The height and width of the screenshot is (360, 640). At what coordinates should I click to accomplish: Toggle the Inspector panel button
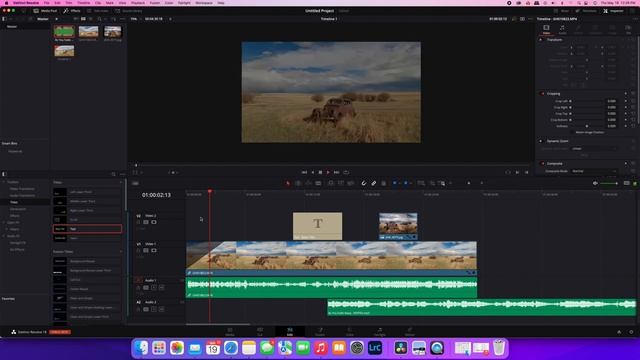pyautogui.click(x=614, y=11)
